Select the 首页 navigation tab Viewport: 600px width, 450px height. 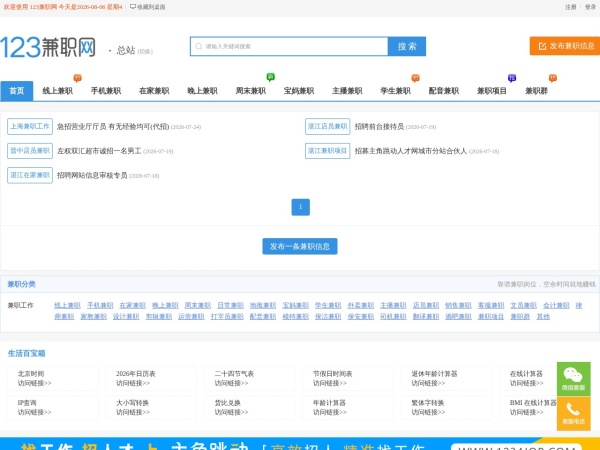[16, 91]
